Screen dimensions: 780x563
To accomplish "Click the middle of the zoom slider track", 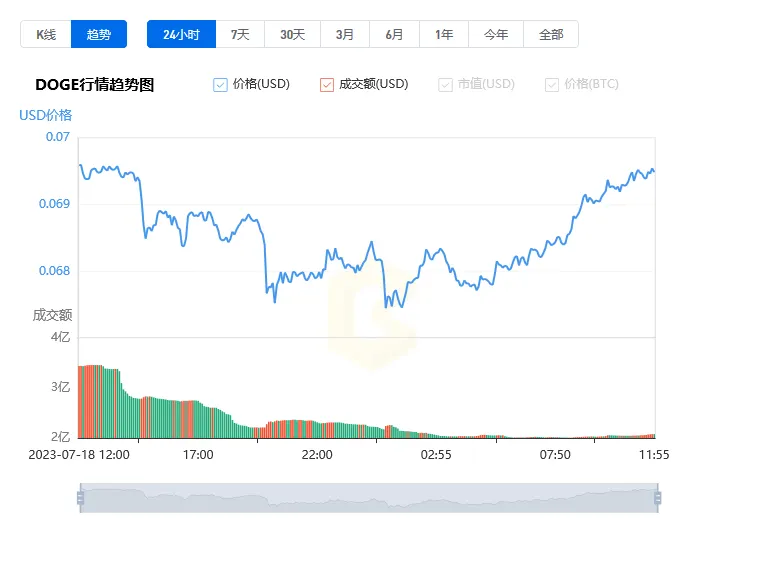I will pos(368,498).
